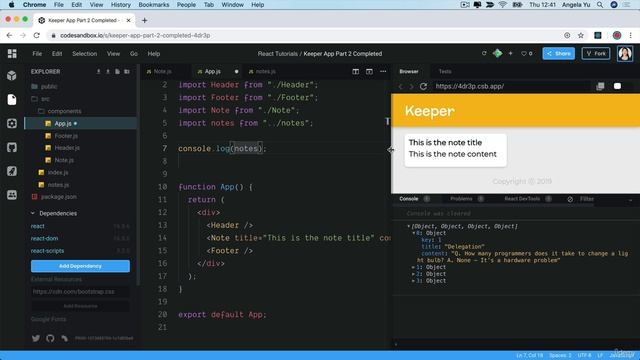This screenshot has height=360, width=640.
Task: Open the GitHub panel in sidebar
Action: [x=12, y=147]
